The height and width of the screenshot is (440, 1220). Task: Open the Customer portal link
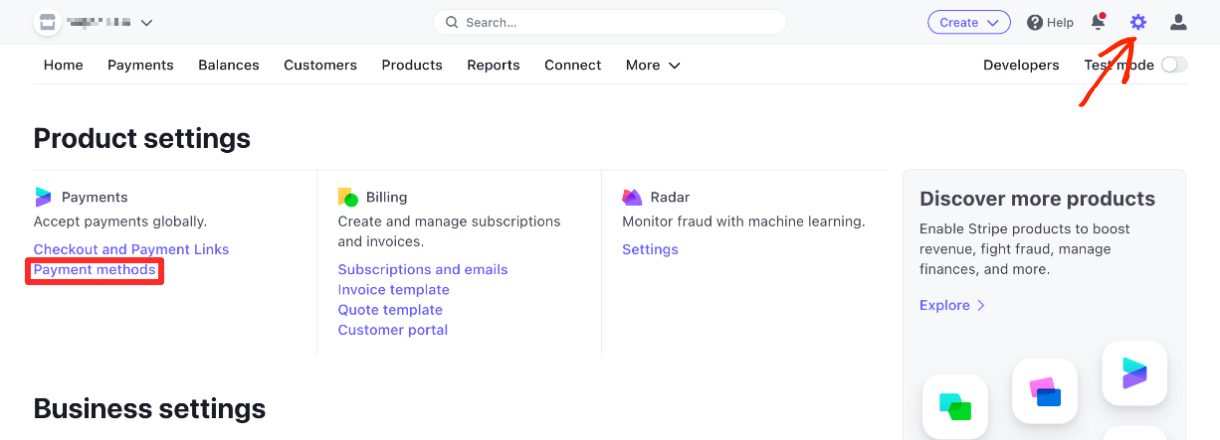(393, 330)
